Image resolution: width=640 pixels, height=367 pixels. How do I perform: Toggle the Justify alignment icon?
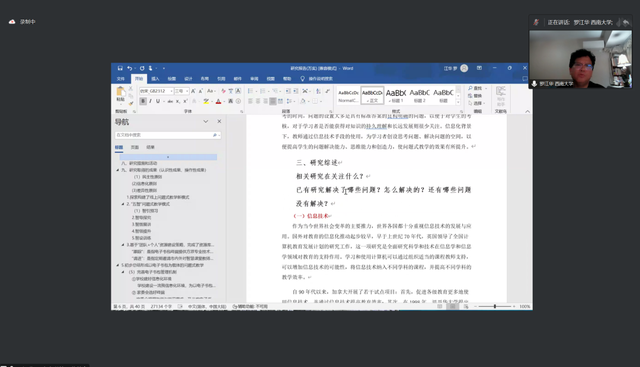click(x=273, y=101)
